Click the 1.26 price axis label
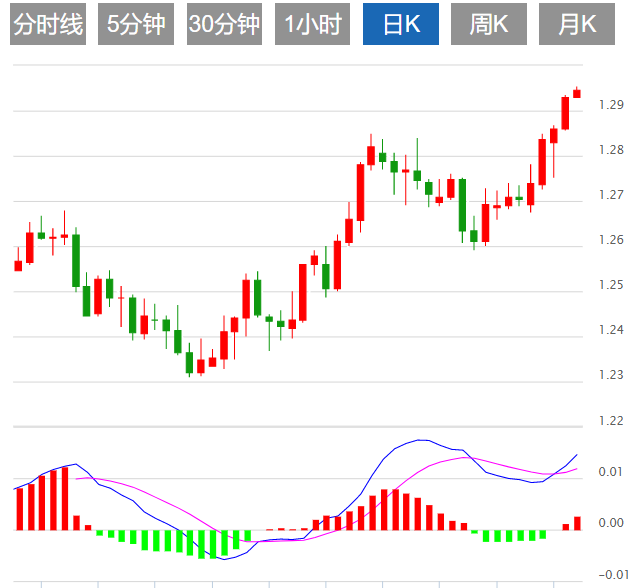 click(611, 240)
